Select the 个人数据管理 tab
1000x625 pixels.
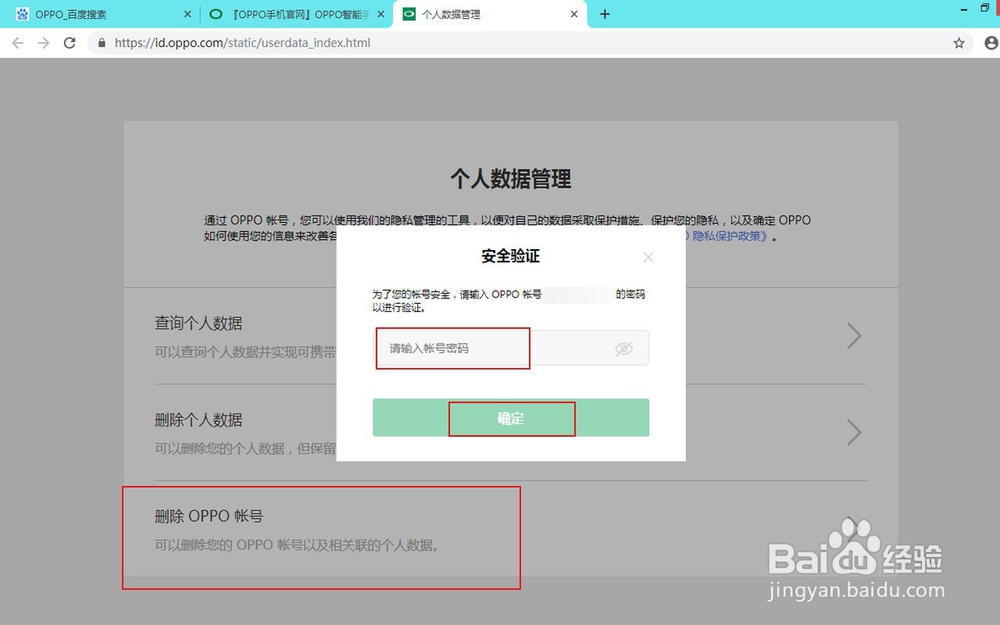point(490,14)
